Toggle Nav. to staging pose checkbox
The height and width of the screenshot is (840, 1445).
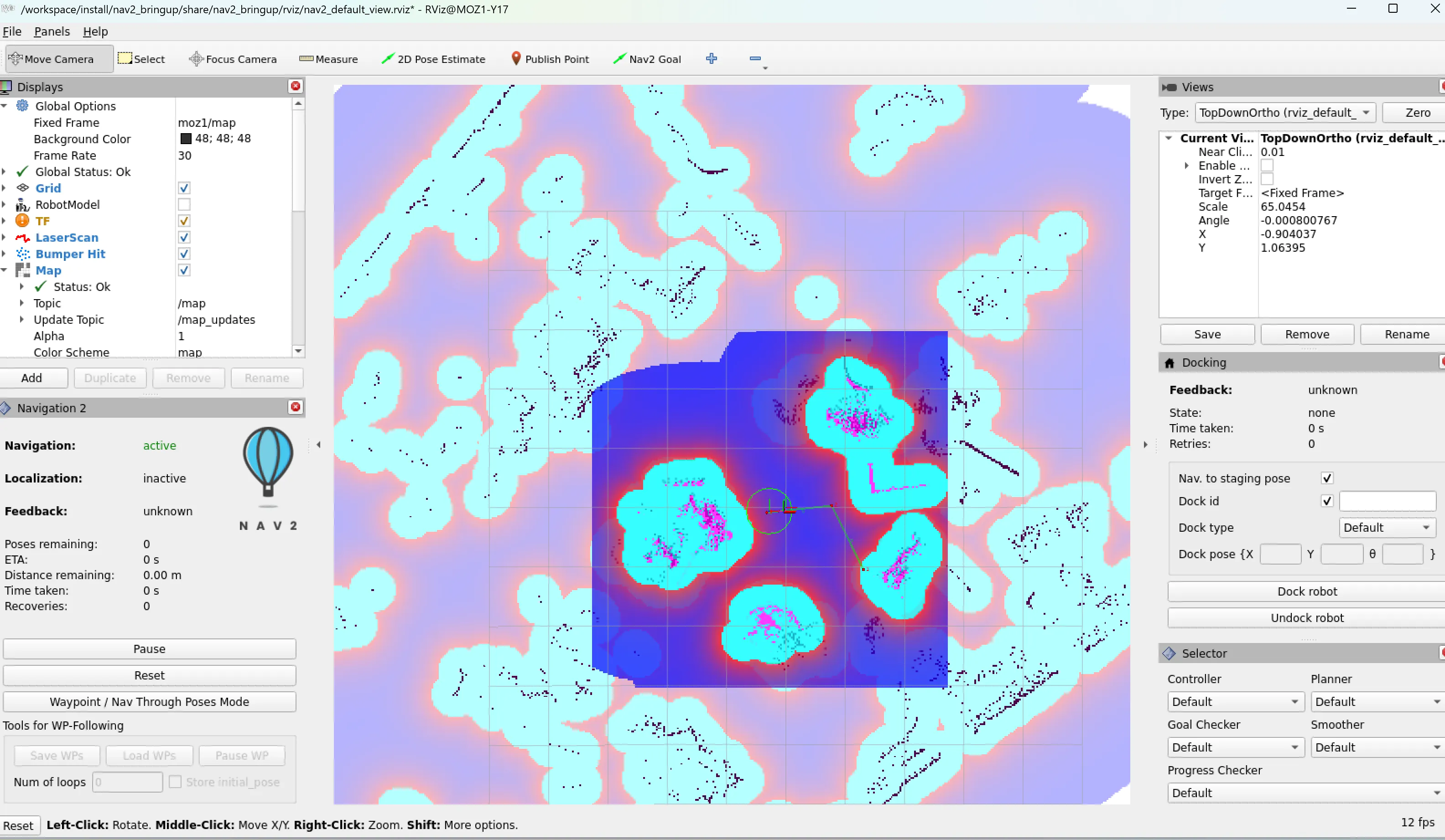point(1326,478)
